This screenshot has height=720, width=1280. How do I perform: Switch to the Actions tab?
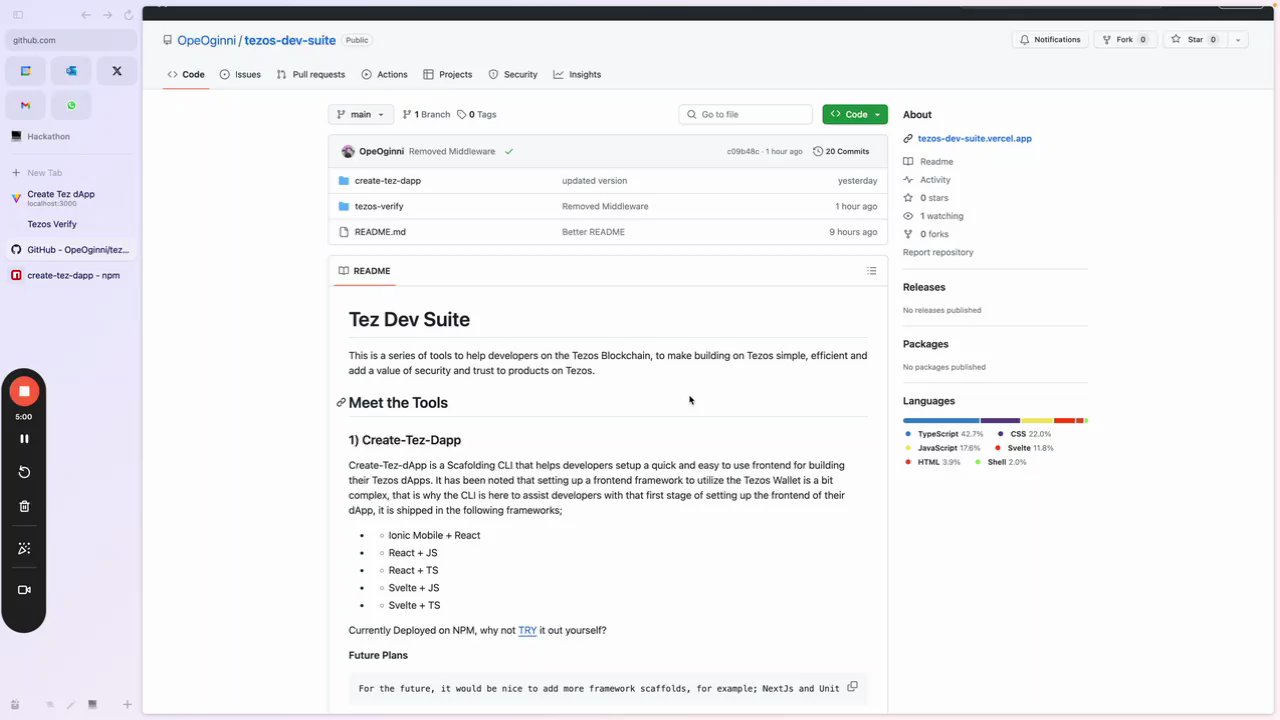pyautogui.click(x=384, y=75)
